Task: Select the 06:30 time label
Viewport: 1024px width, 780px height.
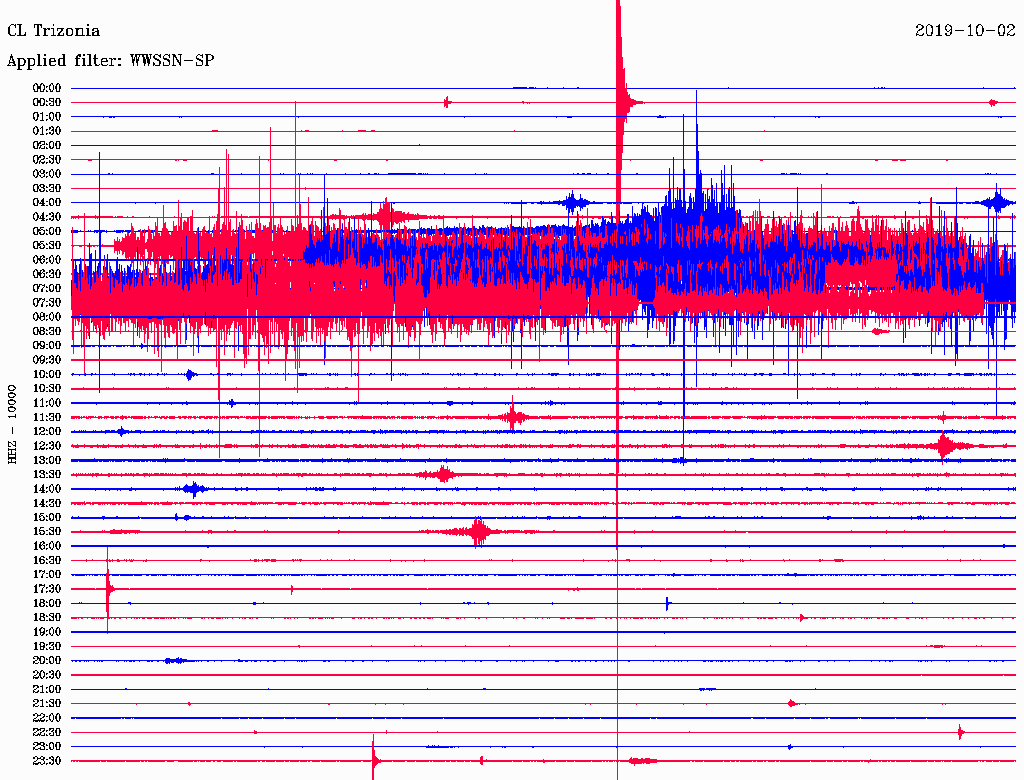Action: pyautogui.click(x=47, y=274)
